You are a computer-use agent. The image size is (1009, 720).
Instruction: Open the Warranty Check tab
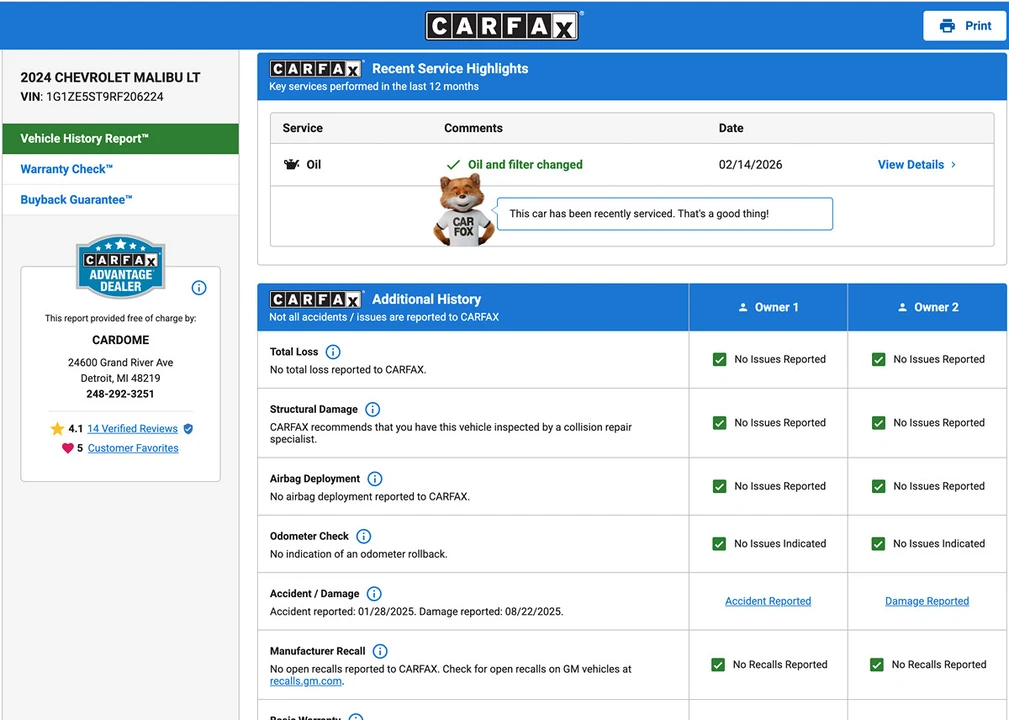tap(120, 169)
